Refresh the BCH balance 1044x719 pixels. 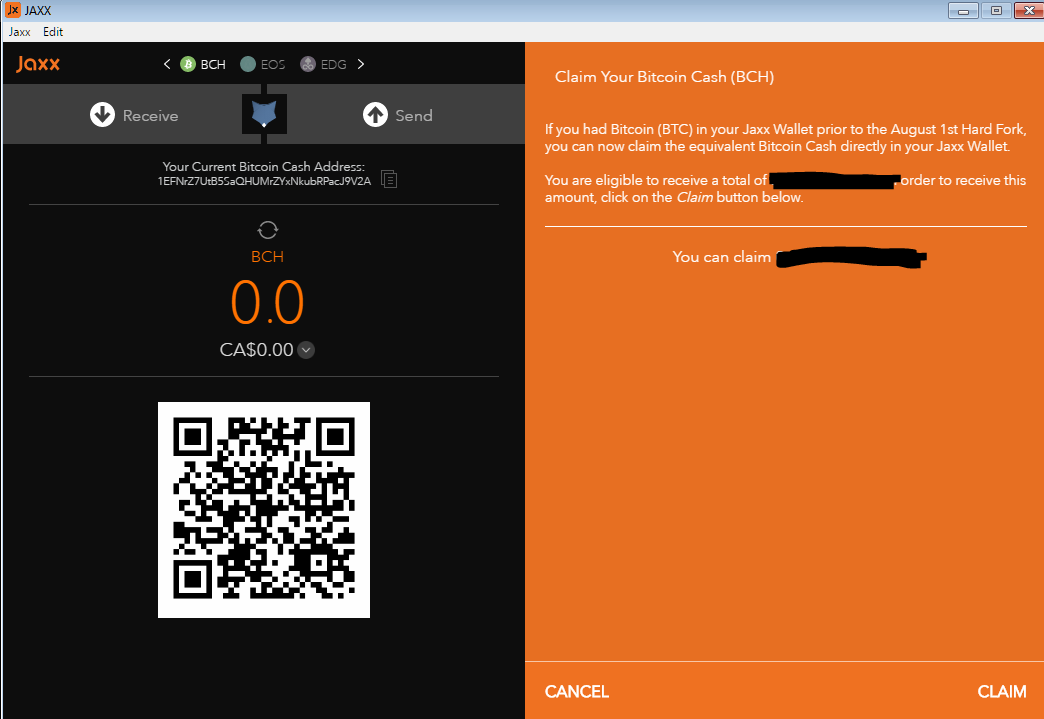(268, 230)
